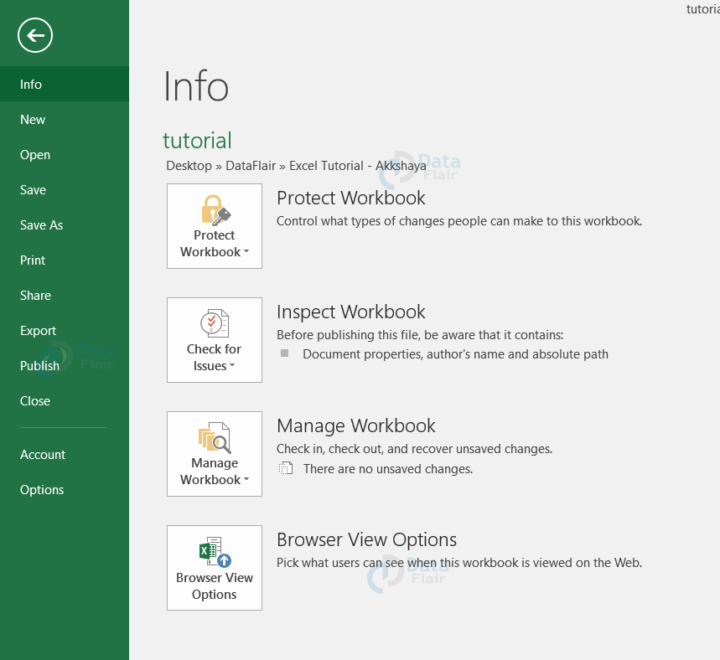Click the unsaved changes document icon

click(286, 468)
